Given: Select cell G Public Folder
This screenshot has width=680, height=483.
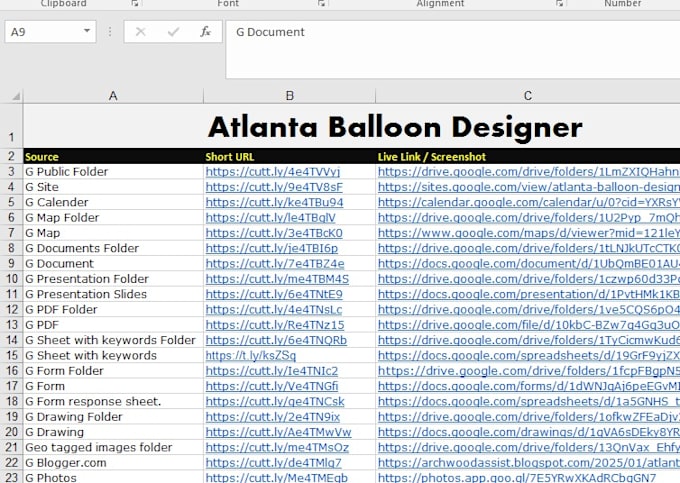Looking at the screenshot, I should pos(113,172).
